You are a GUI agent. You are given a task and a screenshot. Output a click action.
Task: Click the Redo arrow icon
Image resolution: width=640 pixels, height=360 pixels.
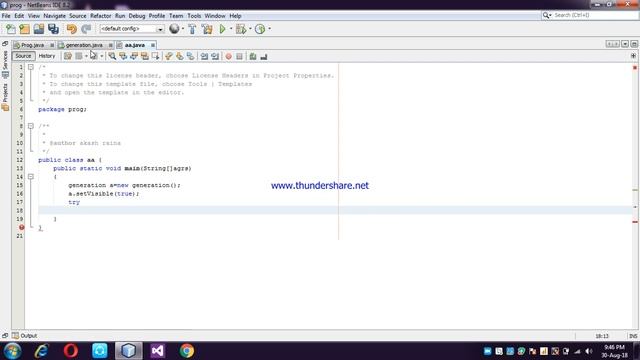[86, 29]
